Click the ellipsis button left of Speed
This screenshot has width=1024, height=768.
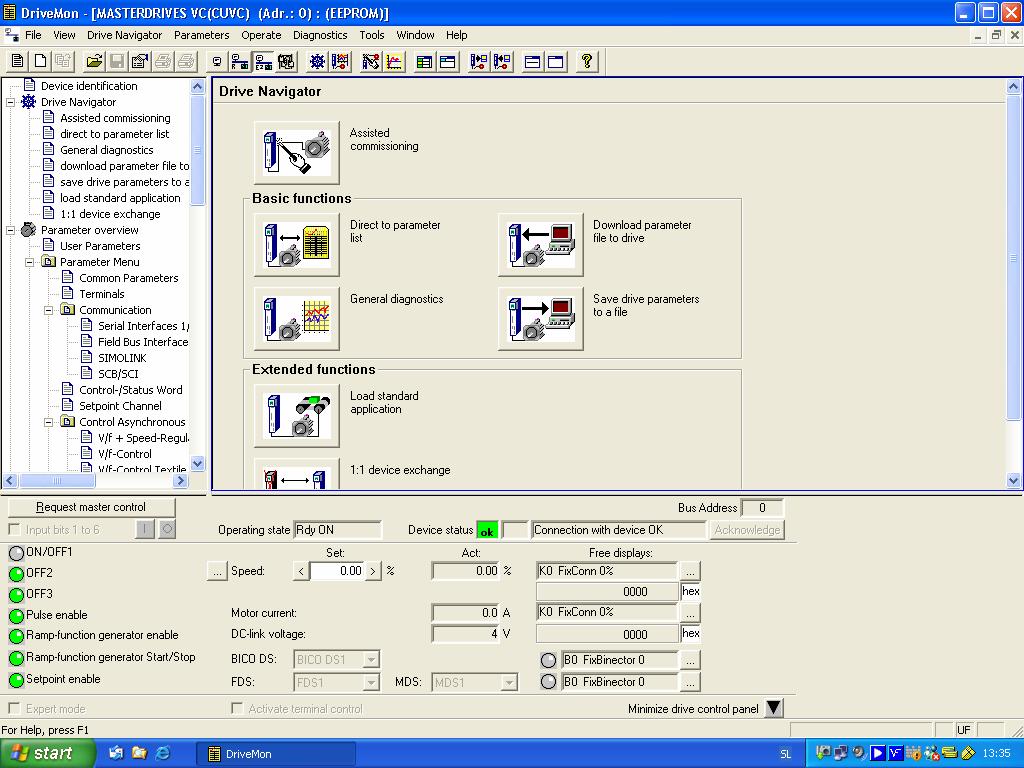point(217,571)
